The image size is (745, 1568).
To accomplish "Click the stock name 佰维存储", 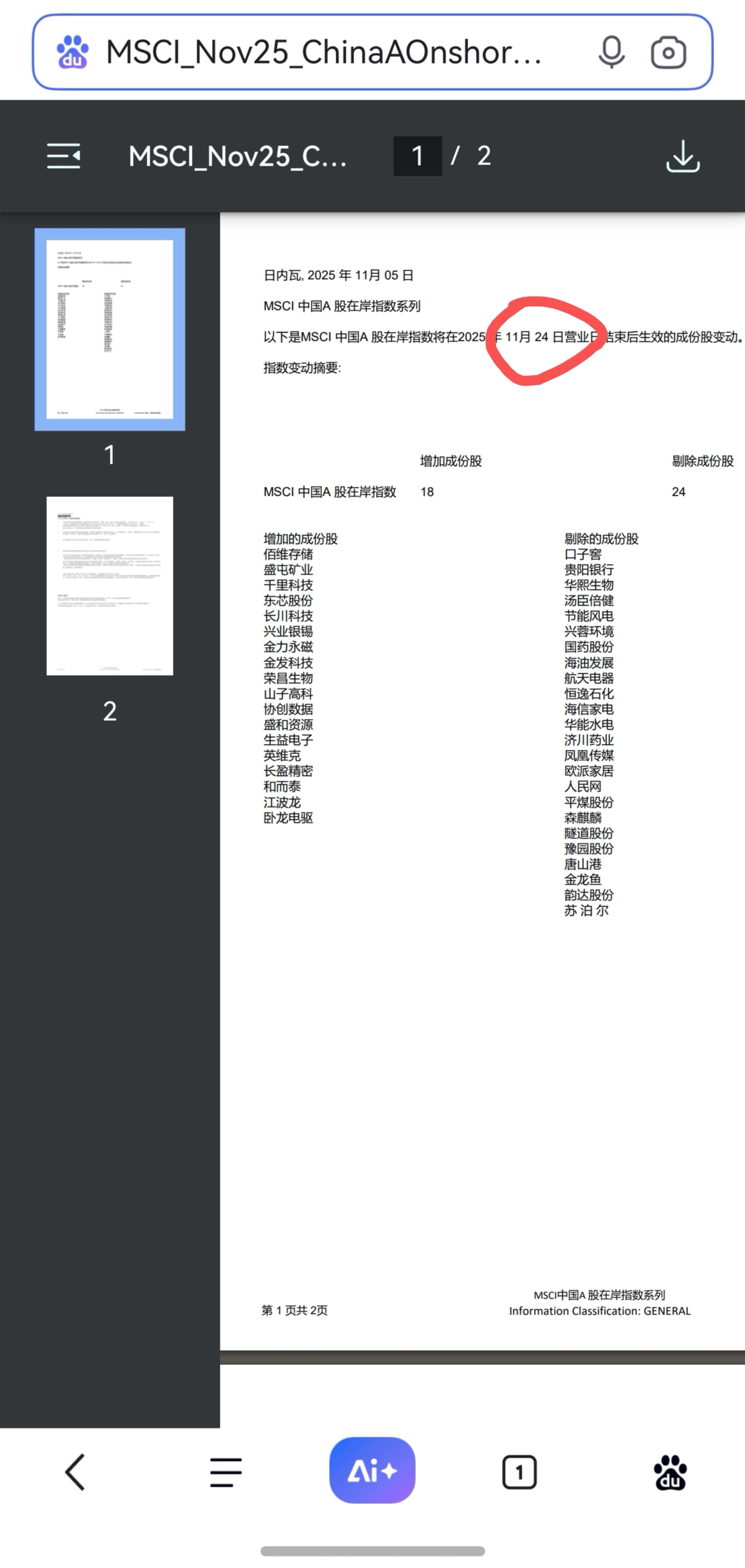I will click(288, 554).
